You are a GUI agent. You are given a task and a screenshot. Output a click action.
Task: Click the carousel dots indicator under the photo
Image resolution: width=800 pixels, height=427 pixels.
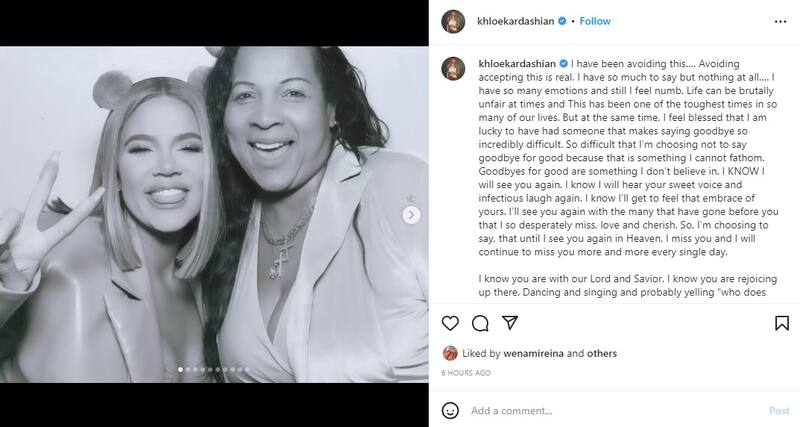pyautogui.click(x=214, y=370)
